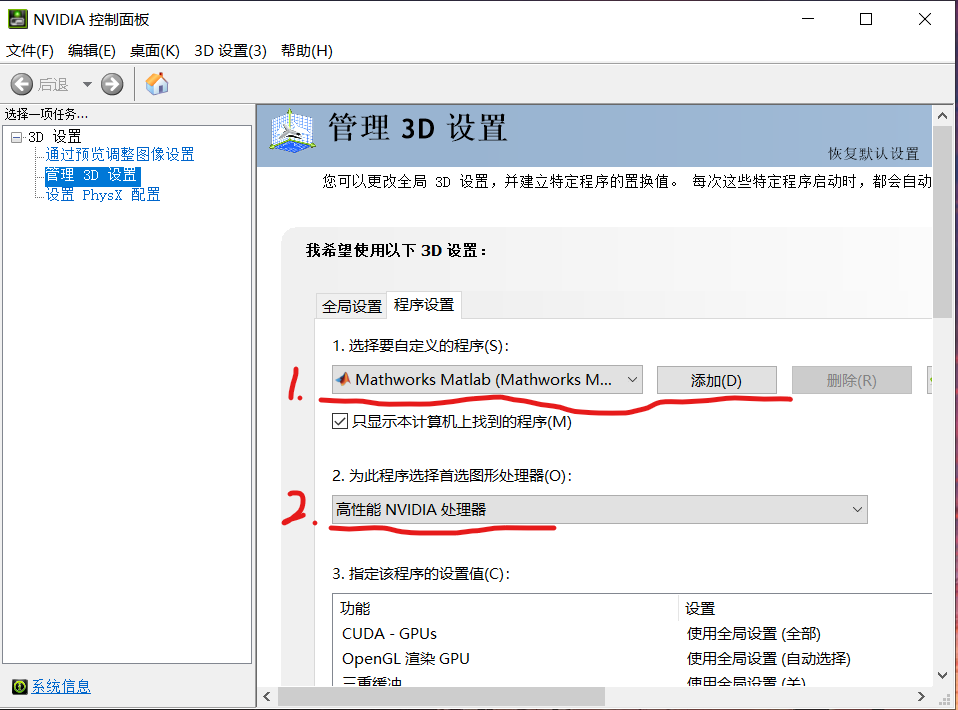Click the Back arrow toolbar icon

click(x=22, y=84)
